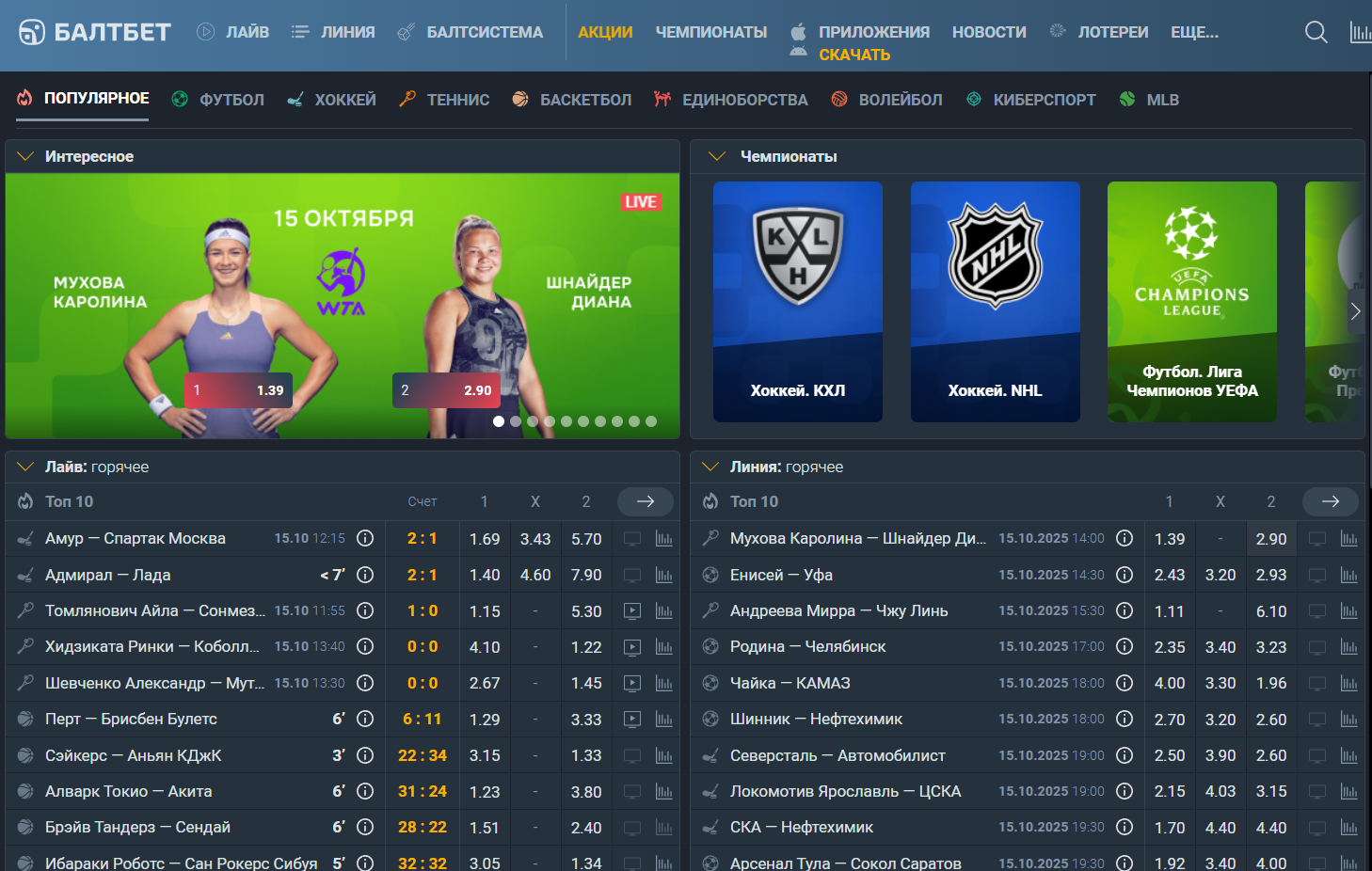Open statistics chart icon for Адмирал — Лада
1372x871 pixels.
pyautogui.click(x=663, y=575)
